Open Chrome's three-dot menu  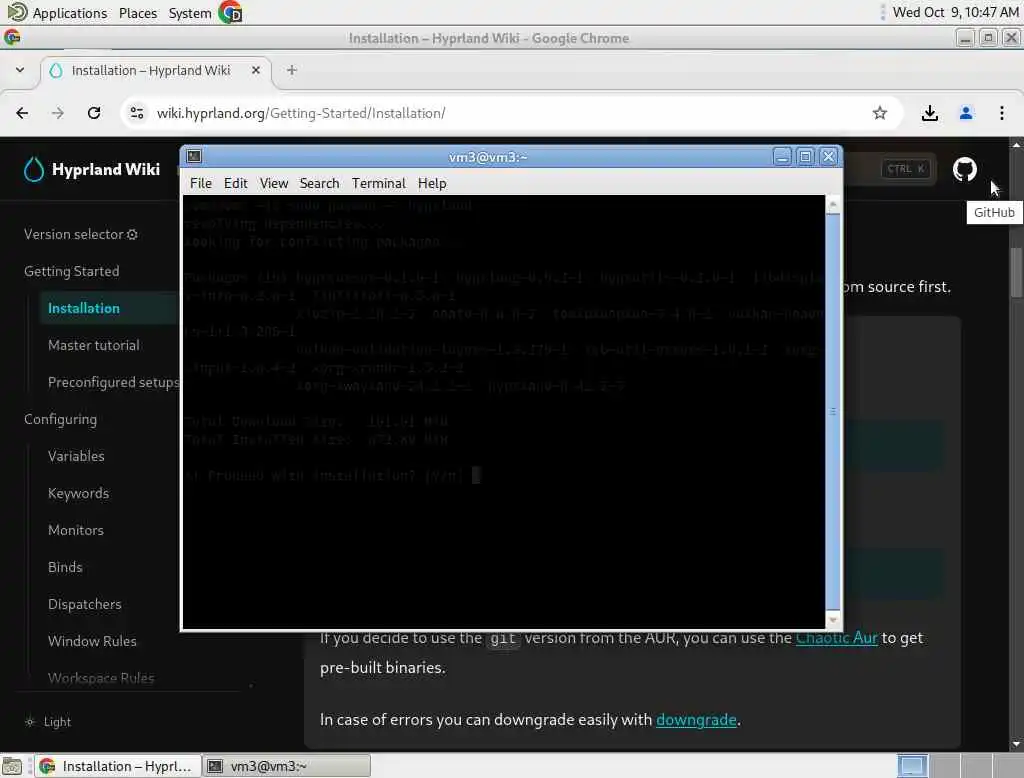(1001, 113)
